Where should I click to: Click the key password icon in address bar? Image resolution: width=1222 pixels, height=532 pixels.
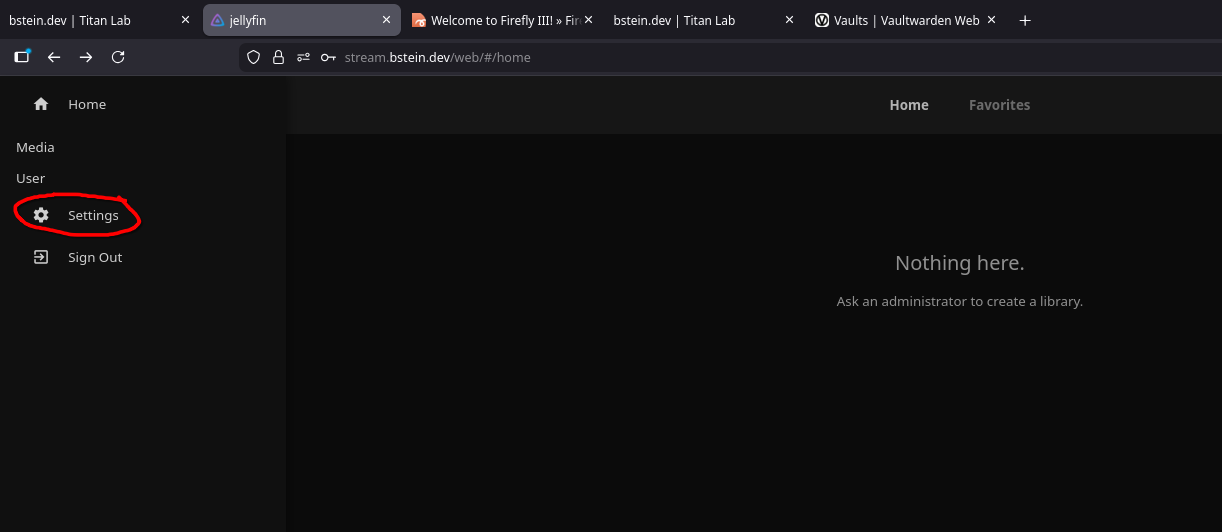coord(328,57)
